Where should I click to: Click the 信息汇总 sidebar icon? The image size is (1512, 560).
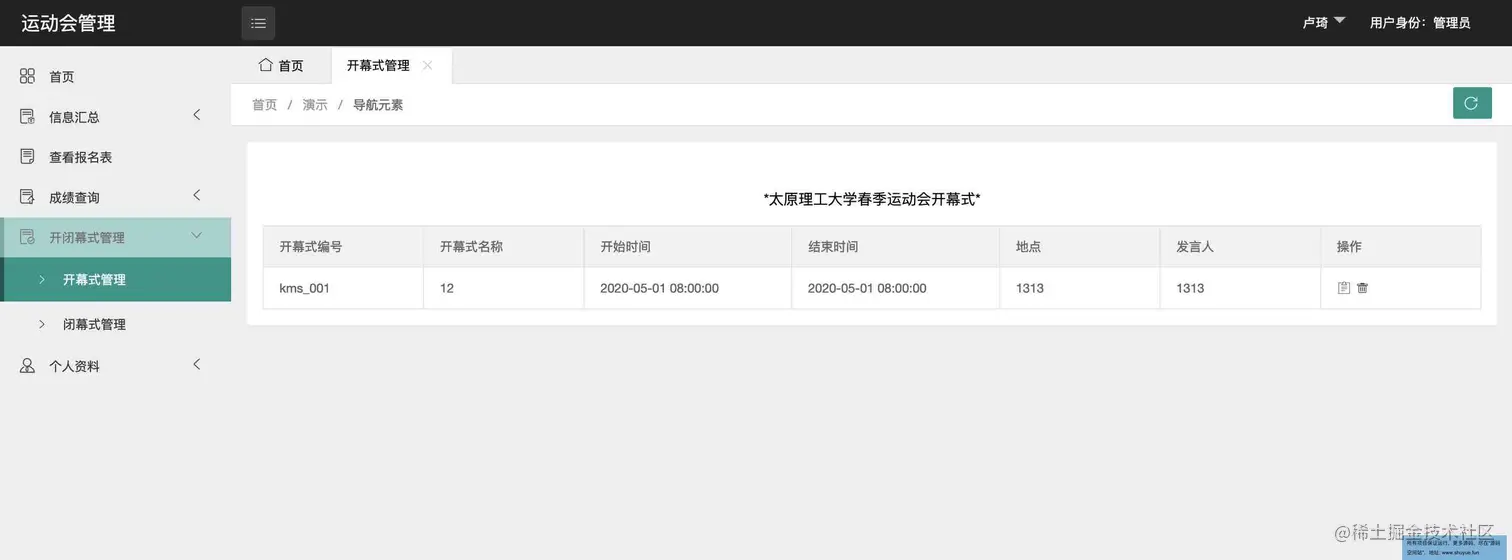click(28, 117)
